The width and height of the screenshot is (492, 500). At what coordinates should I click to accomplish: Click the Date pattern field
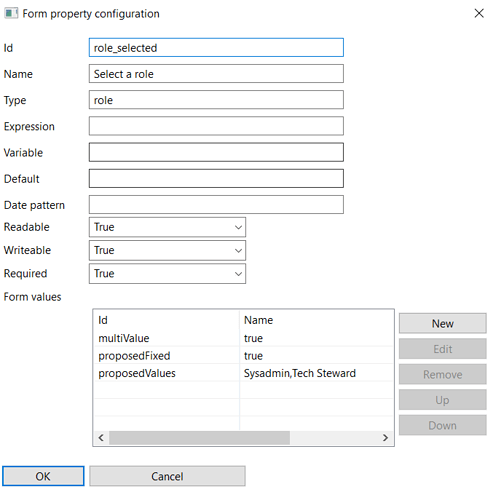(x=216, y=205)
